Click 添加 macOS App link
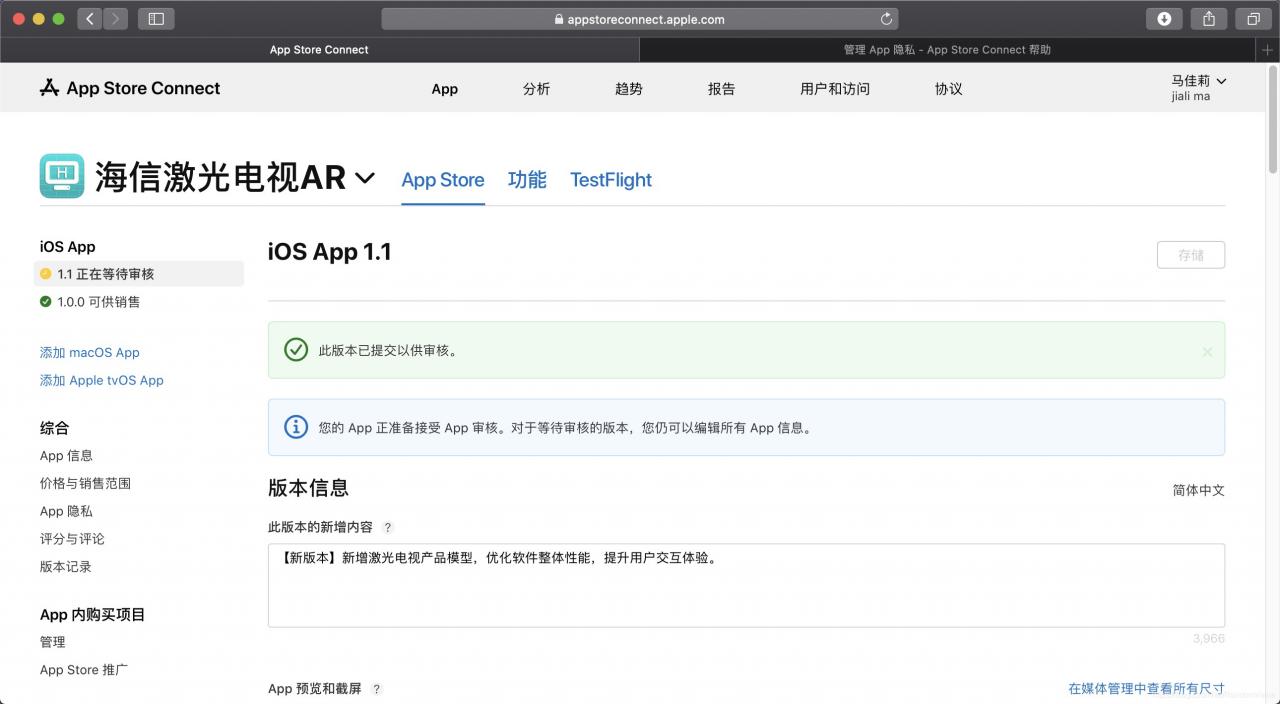 pyautogui.click(x=90, y=353)
